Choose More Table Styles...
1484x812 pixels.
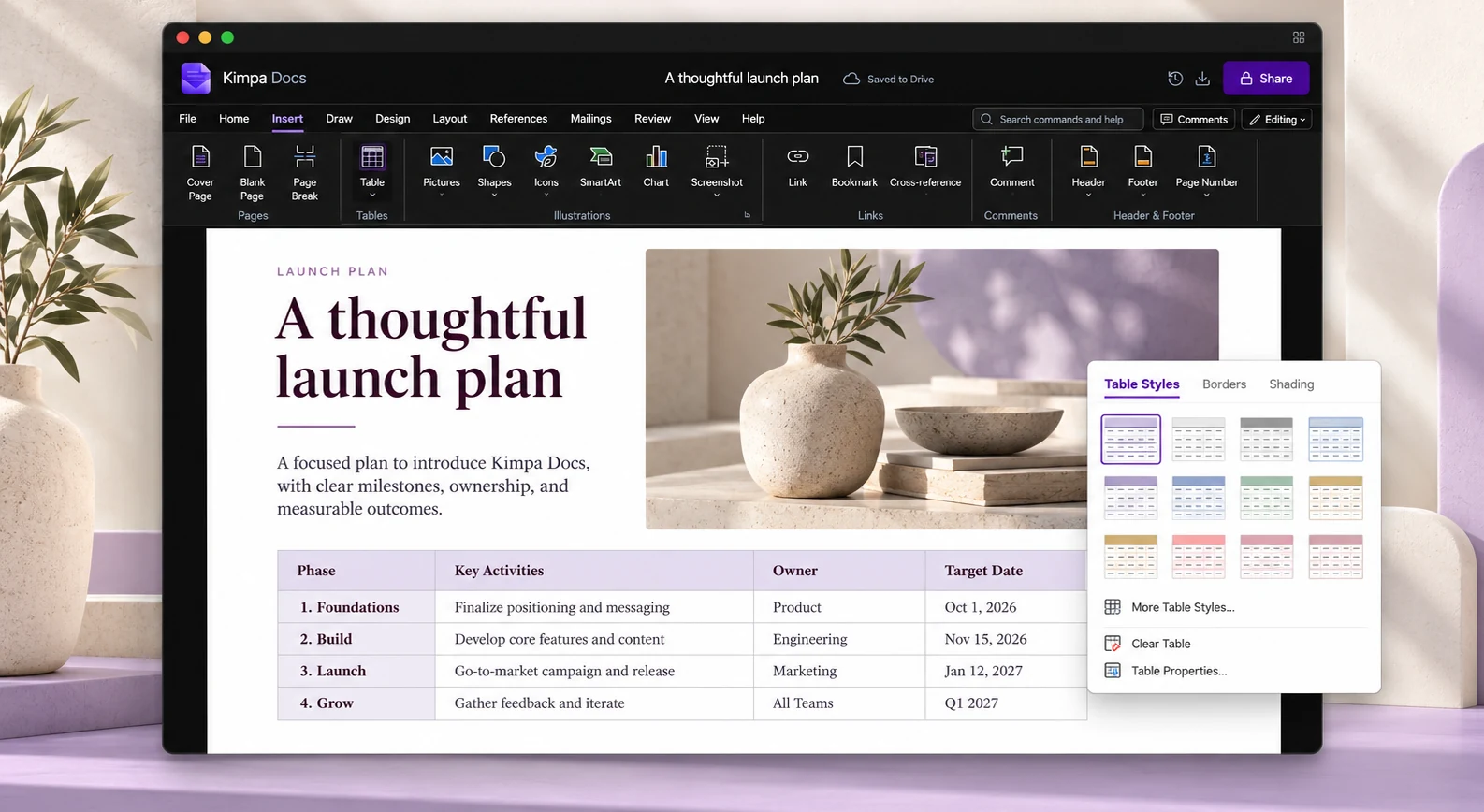click(x=1183, y=607)
